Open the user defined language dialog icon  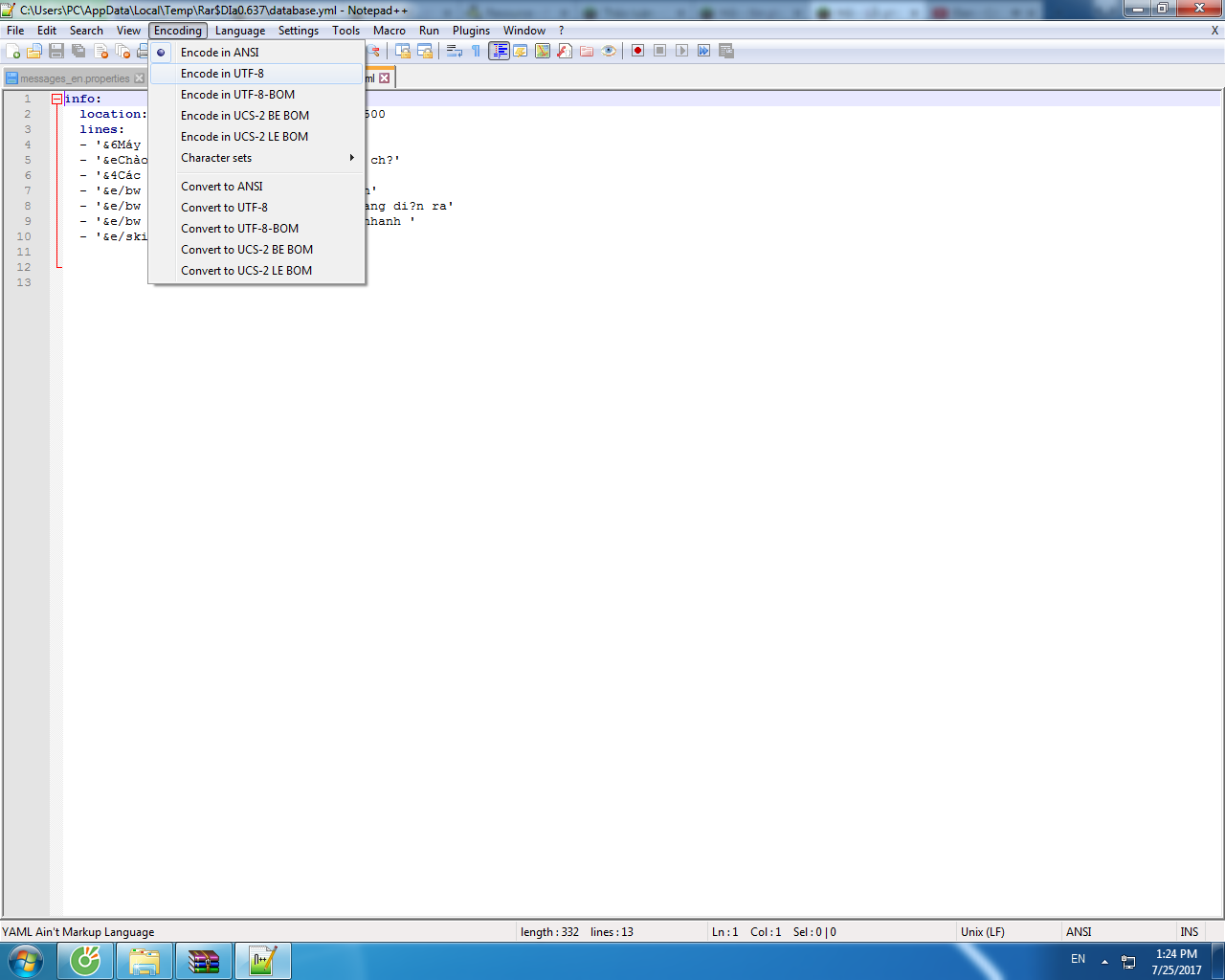point(521,51)
